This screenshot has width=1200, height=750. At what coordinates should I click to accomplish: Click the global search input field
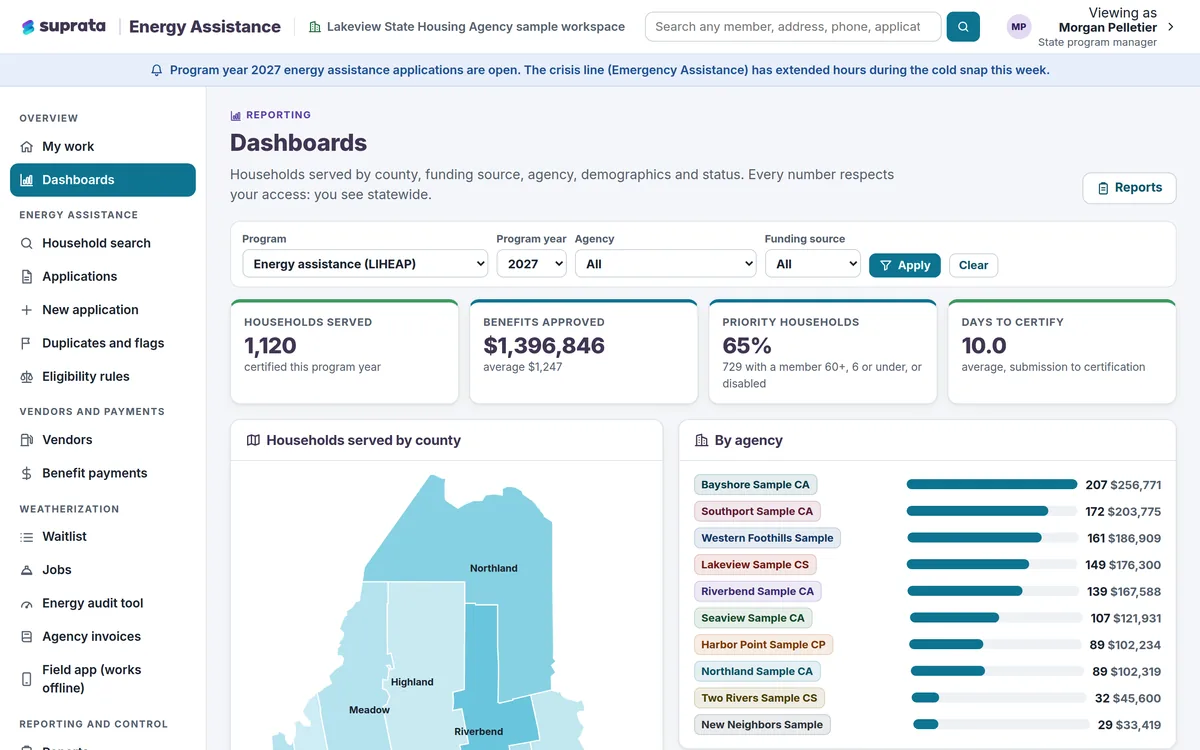[x=793, y=27]
